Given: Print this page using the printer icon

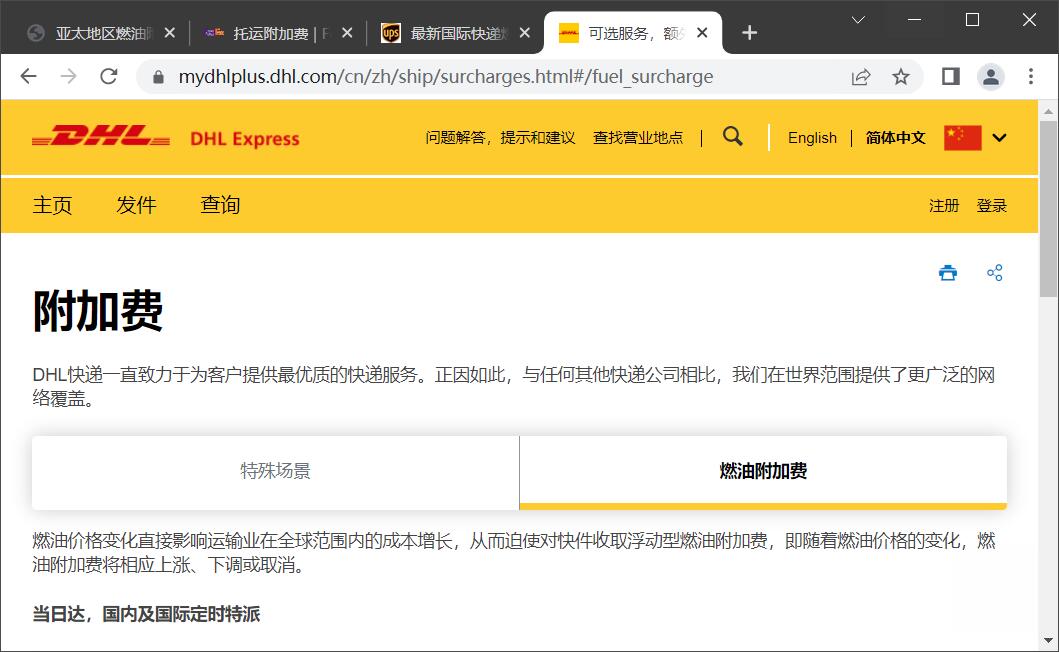Looking at the screenshot, I should tap(948, 273).
